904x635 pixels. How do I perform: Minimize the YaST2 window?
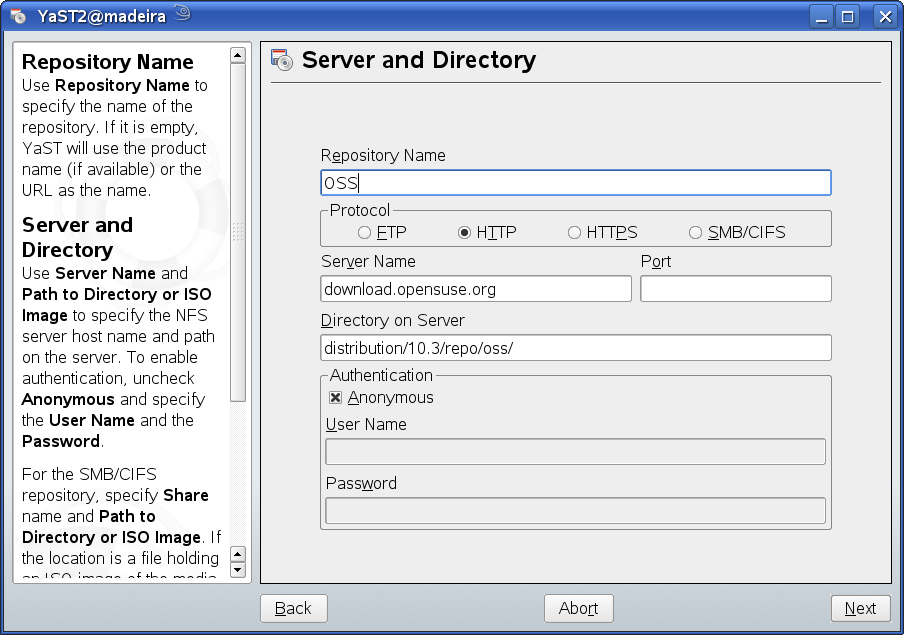pos(822,16)
